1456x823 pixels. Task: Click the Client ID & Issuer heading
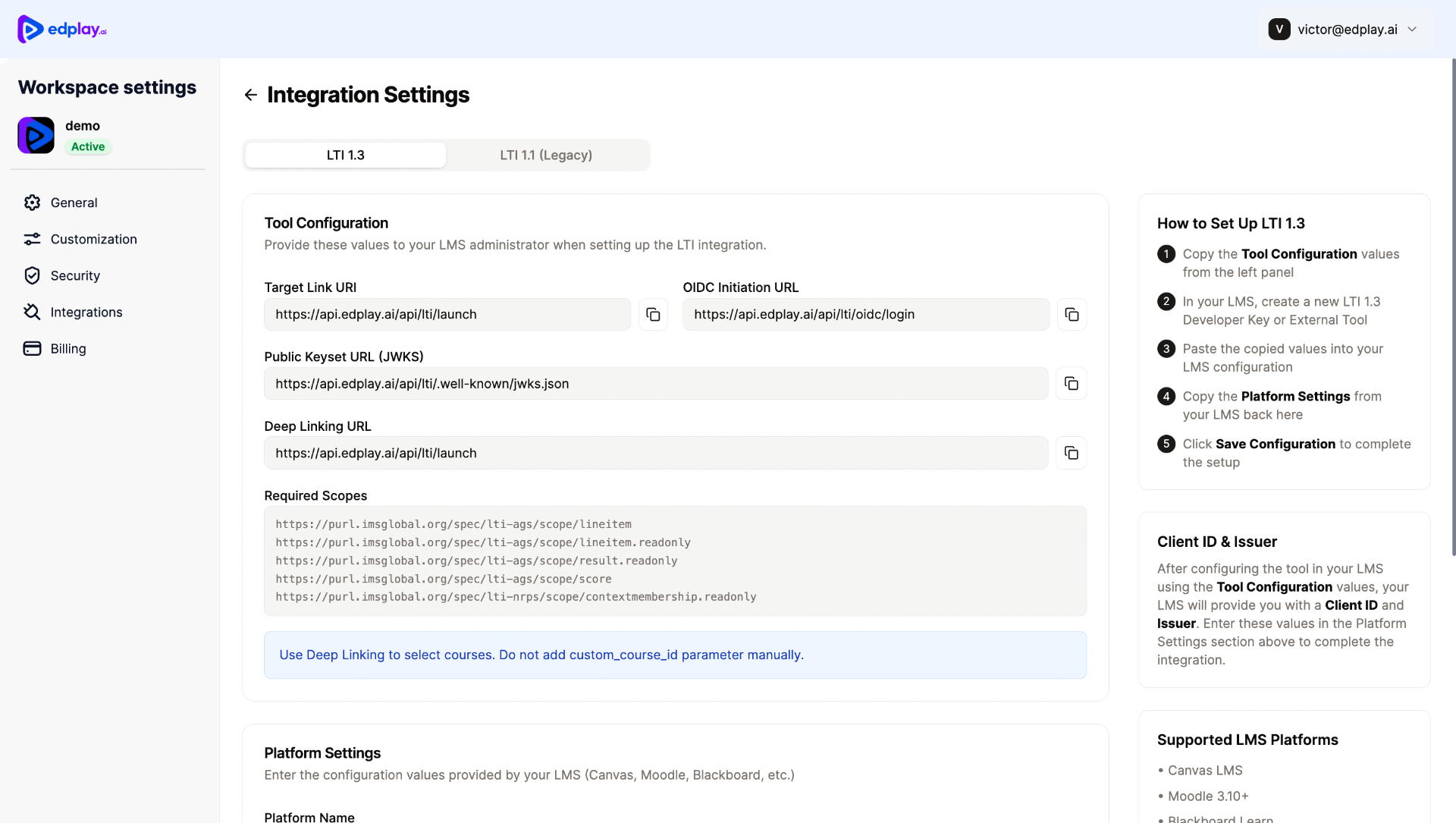pos(1216,542)
